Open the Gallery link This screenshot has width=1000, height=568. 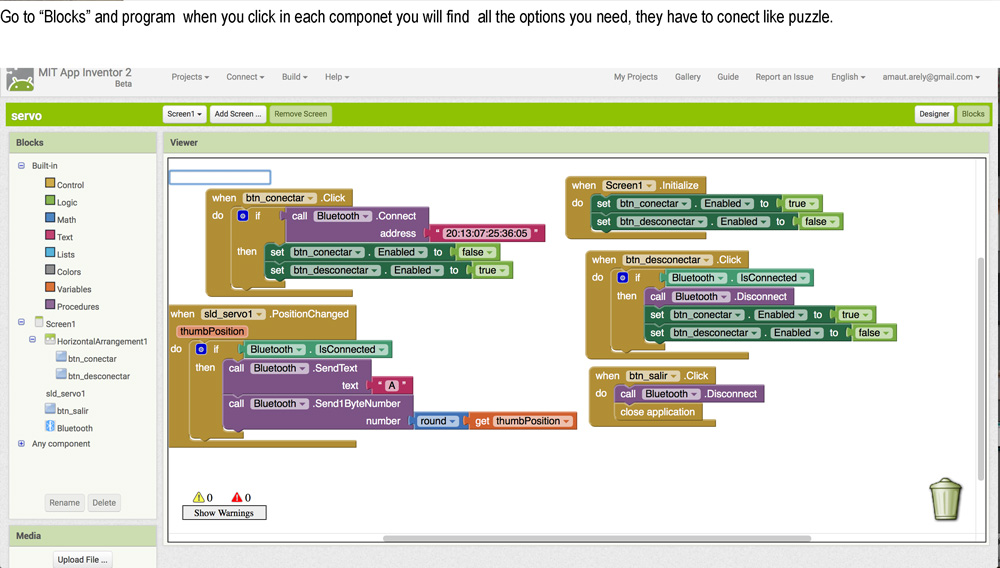click(x=688, y=76)
